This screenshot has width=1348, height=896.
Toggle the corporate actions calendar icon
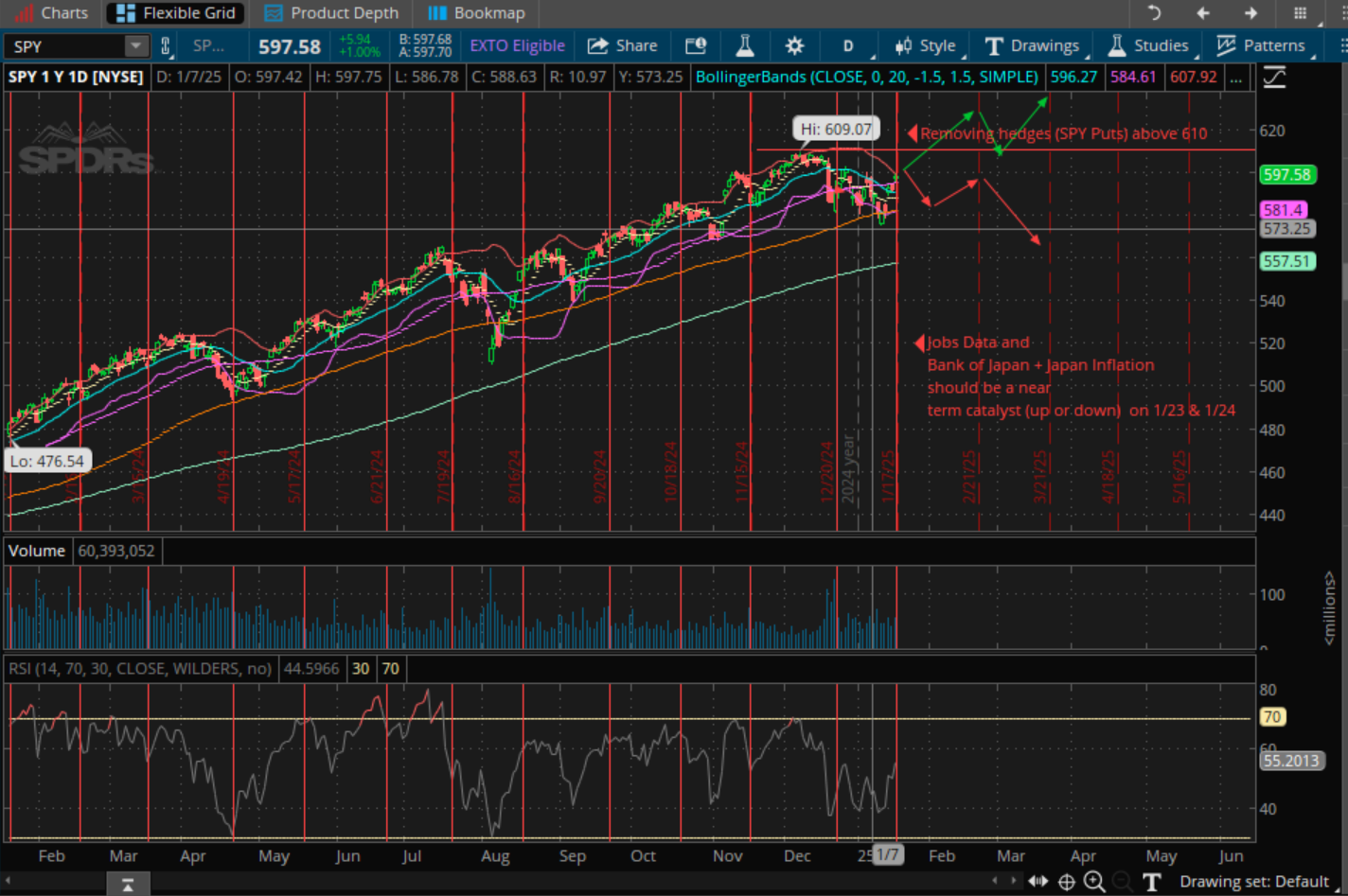click(696, 44)
